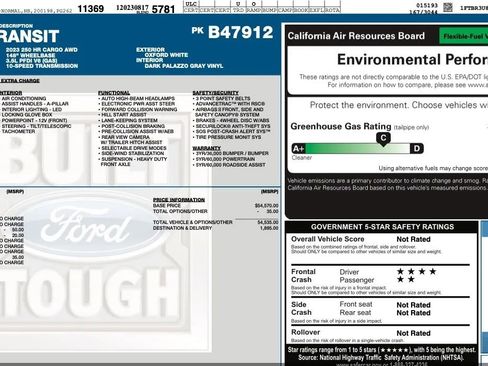Click the EXTRA CHARGE heading
The height and width of the screenshot is (366, 488).
click(x=20, y=81)
